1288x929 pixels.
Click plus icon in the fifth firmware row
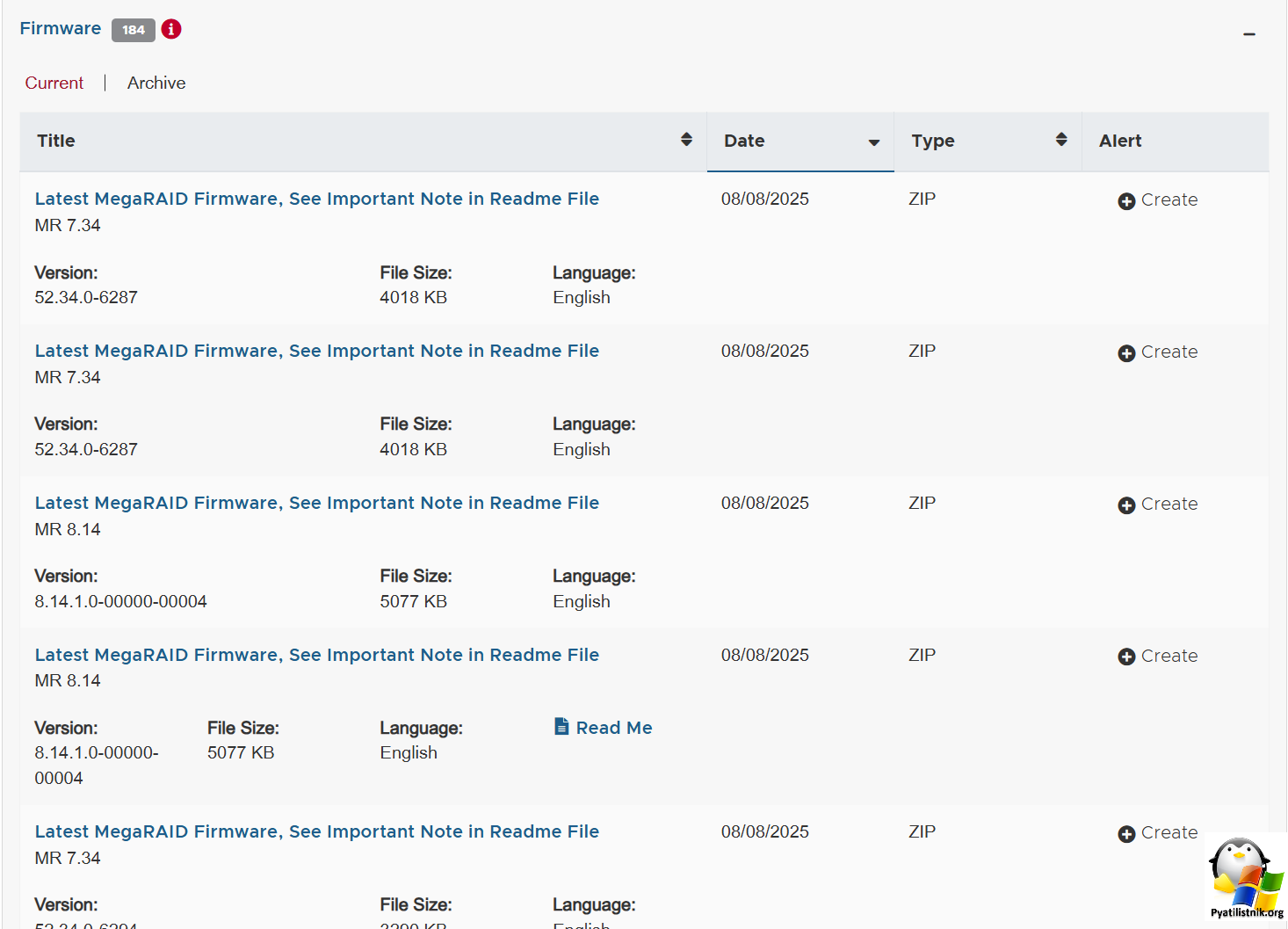pyautogui.click(x=1126, y=834)
